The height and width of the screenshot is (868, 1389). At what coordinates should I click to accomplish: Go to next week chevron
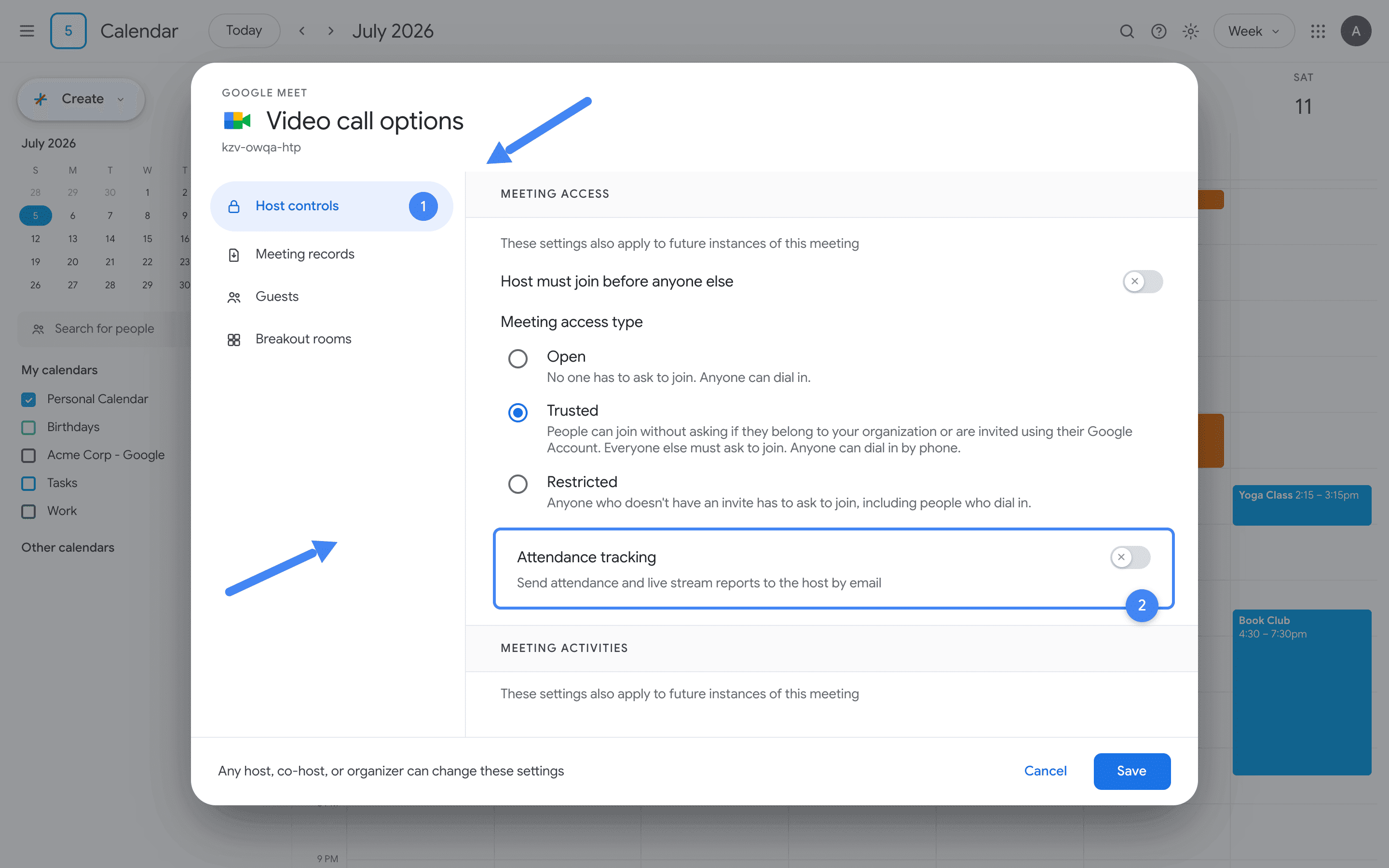pos(330,31)
